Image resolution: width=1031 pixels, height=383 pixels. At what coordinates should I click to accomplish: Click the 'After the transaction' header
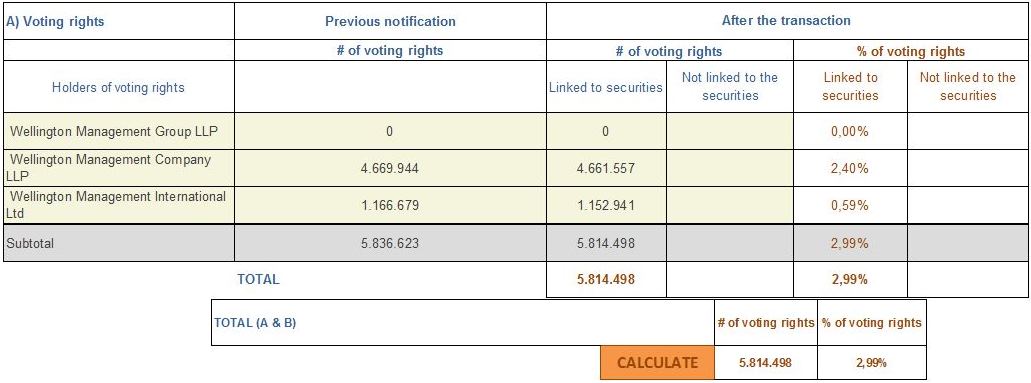pyautogui.click(x=786, y=21)
